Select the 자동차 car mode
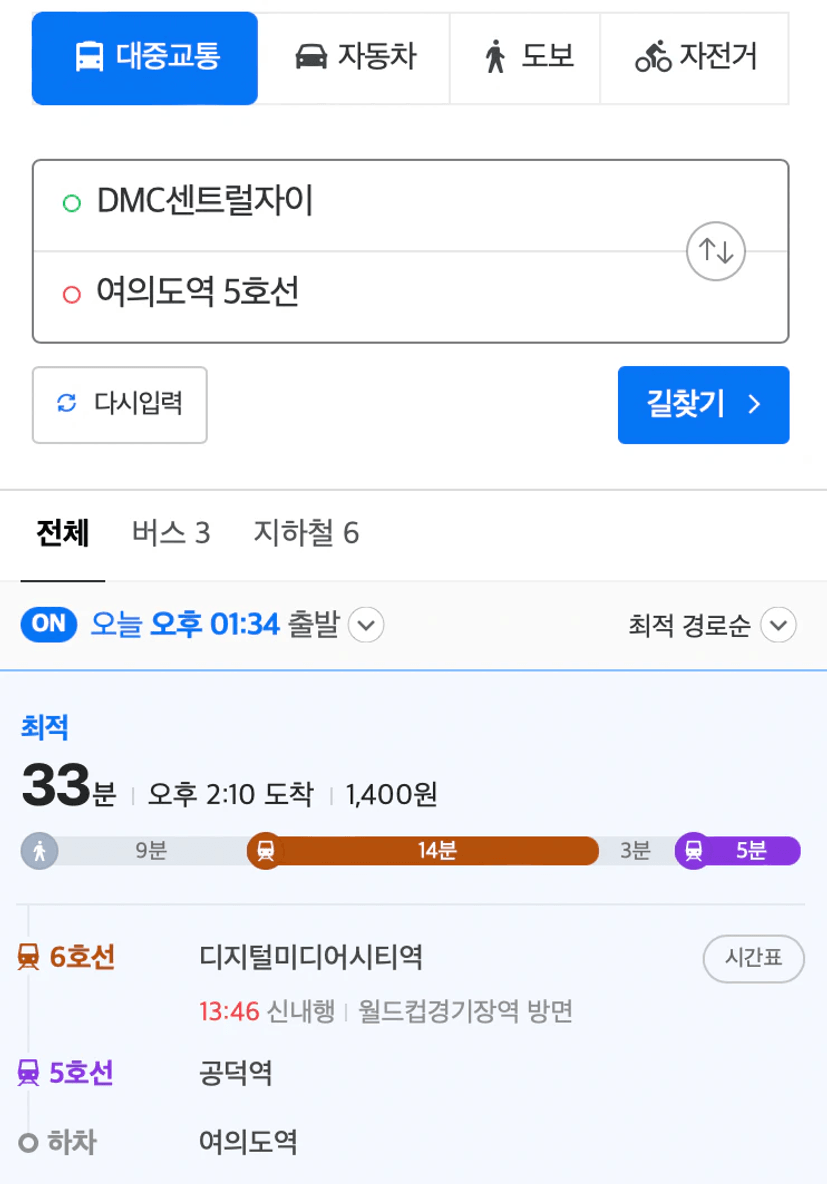Screen dimensions: 827x1184 click(354, 57)
